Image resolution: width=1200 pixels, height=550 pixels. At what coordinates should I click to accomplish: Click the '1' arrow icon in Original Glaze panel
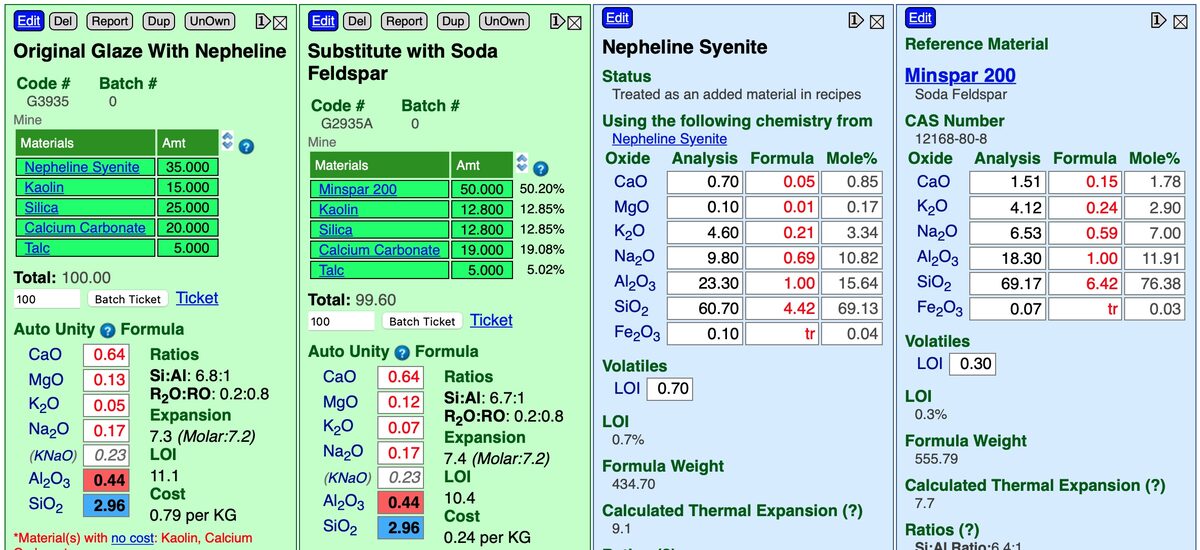point(261,21)
